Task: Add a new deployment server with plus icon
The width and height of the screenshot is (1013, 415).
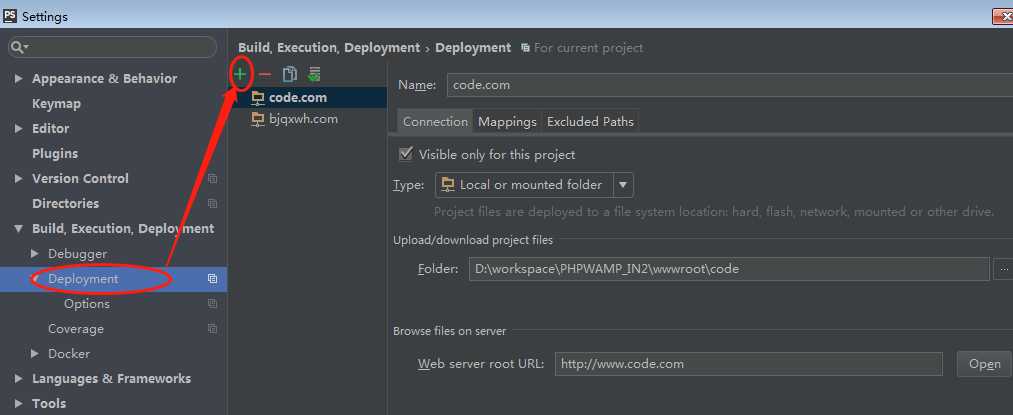Action: click(x=240, y=74)
